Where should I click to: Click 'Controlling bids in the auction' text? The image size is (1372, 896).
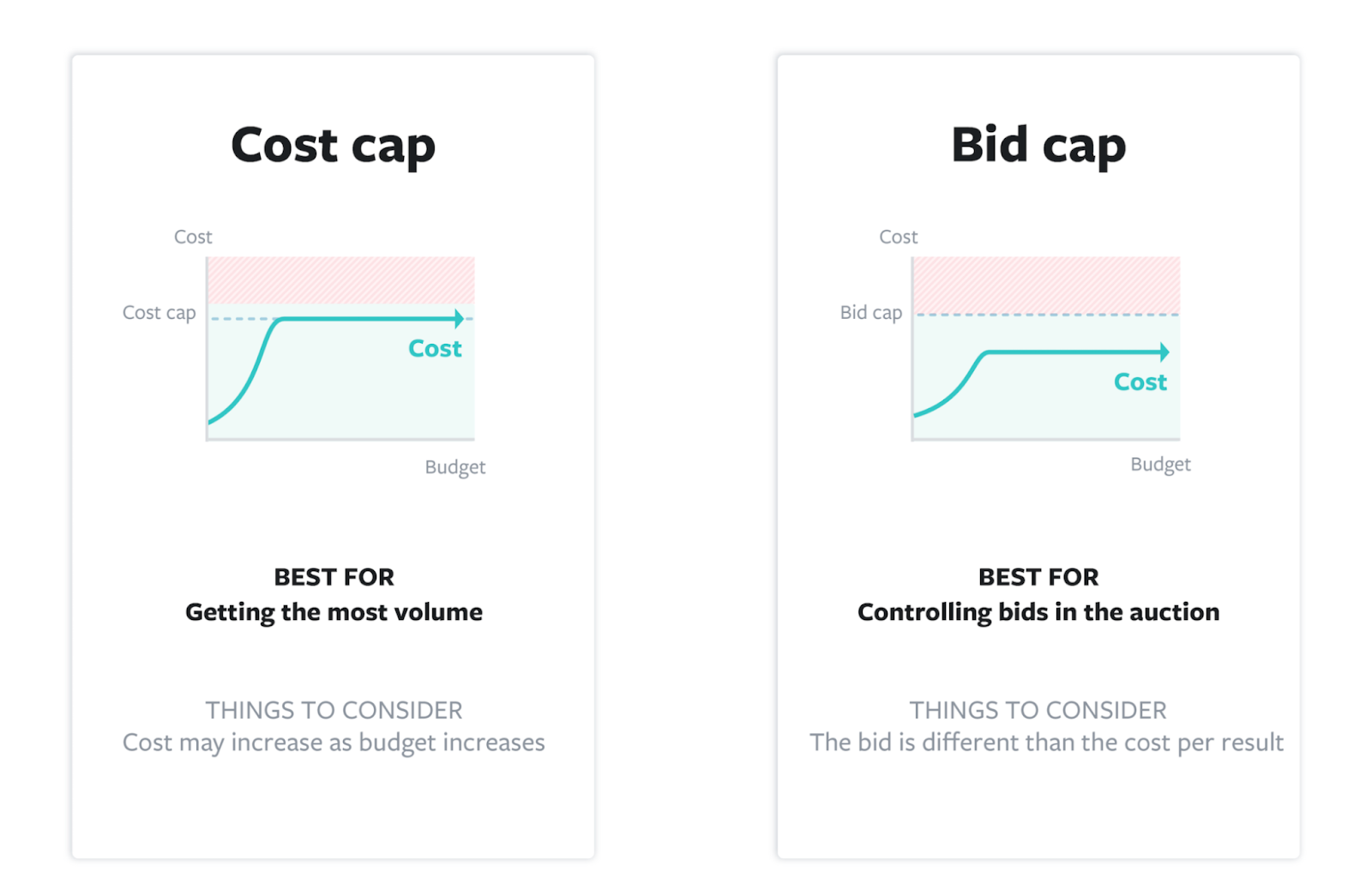point(1038,612)
